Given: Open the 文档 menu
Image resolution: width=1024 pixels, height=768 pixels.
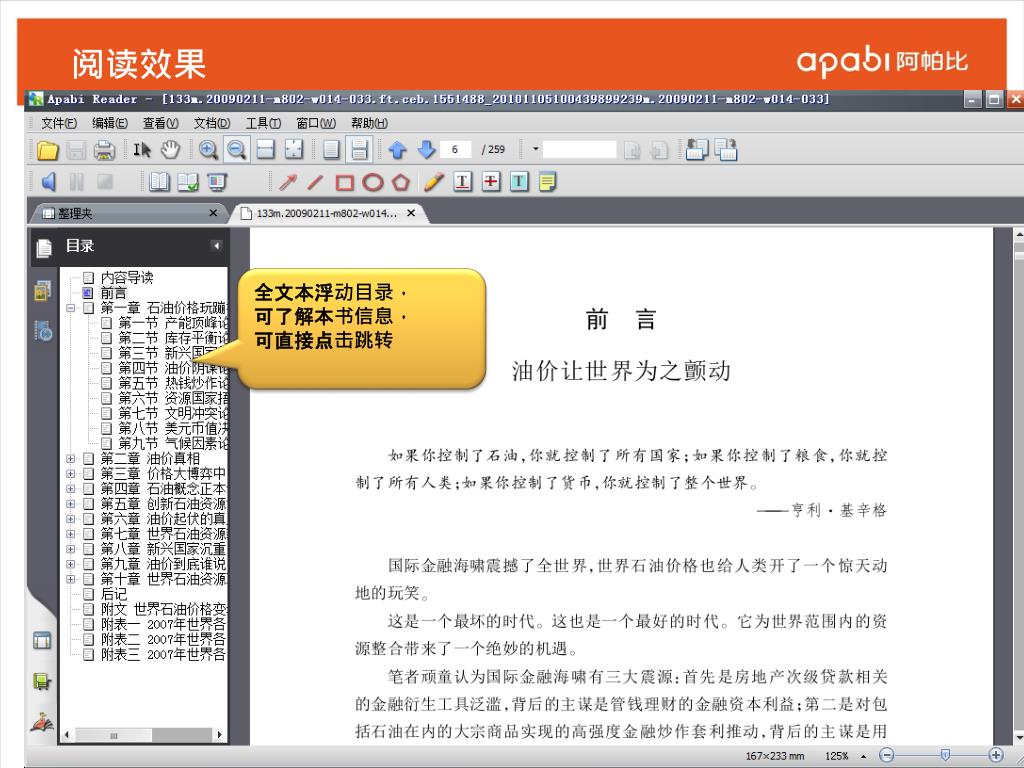Looking at the screenshot, I should [x=212, y=123].
